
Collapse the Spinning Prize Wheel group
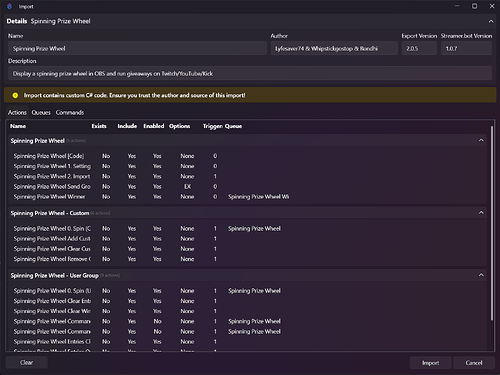[481, 140]
